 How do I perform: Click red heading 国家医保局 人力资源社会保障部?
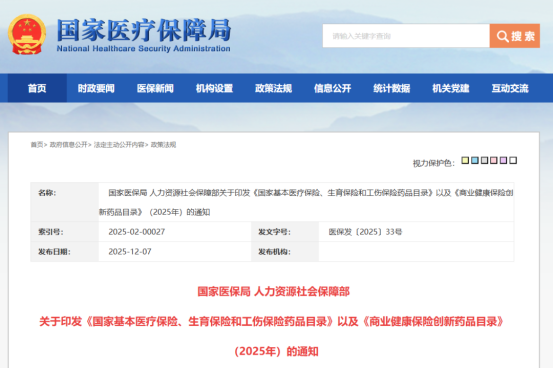click(x=273, y=292)
